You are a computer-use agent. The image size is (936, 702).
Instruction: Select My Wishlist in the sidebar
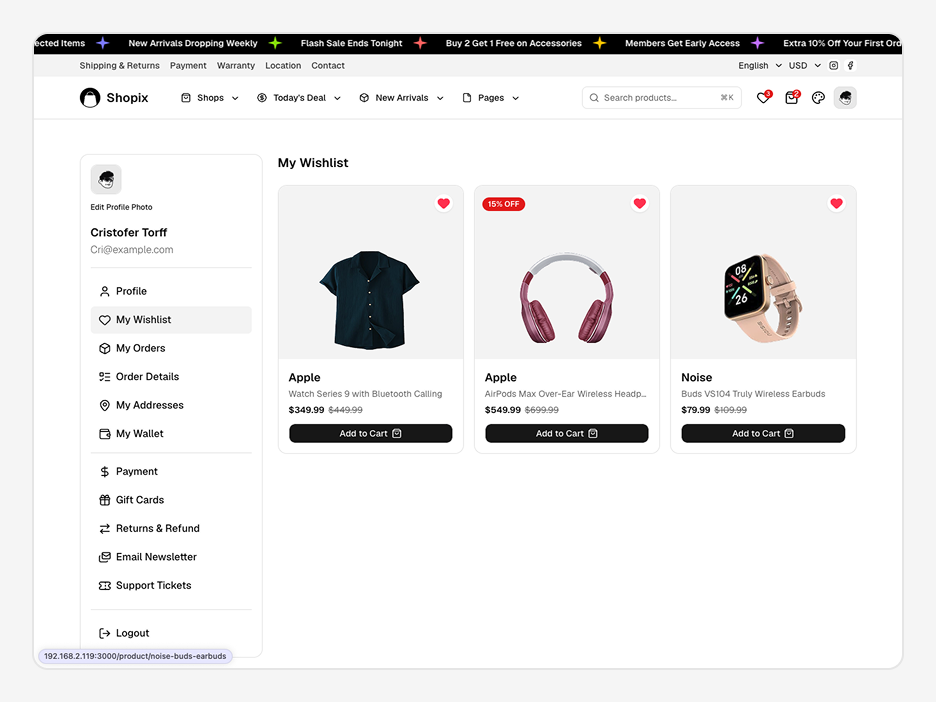(171, 320)
